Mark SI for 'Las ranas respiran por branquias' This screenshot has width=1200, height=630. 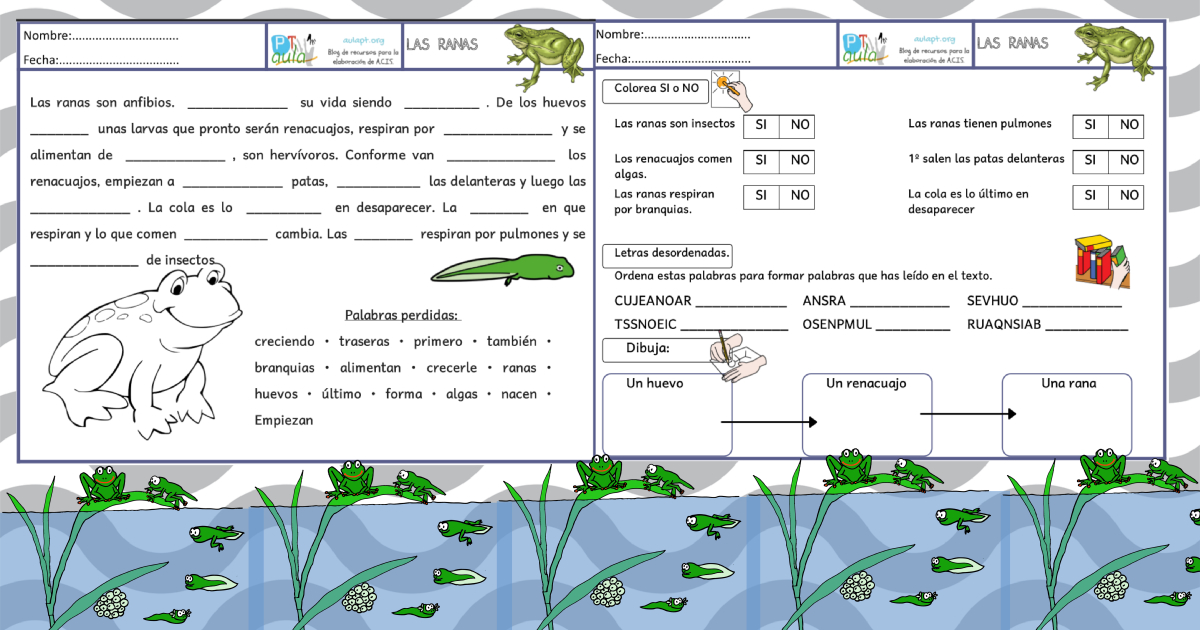[761, 196]
